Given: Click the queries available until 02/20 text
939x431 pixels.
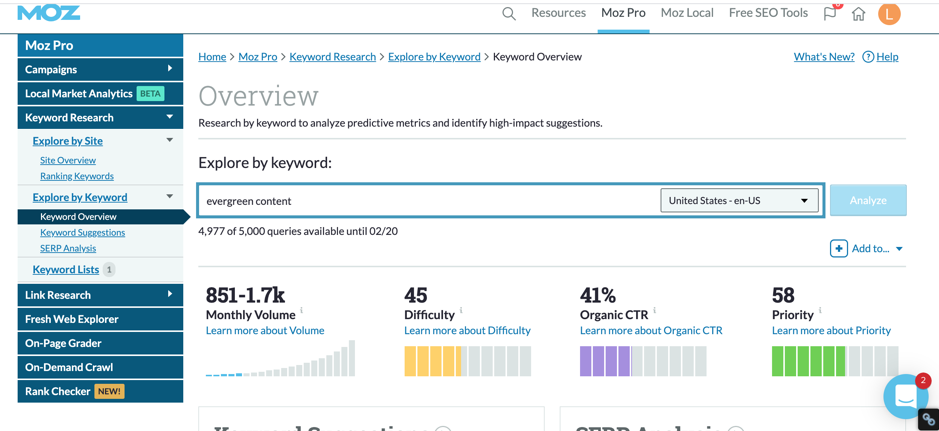Looking at the screenshot, I should pyautogui.click(x=298, y=231).
